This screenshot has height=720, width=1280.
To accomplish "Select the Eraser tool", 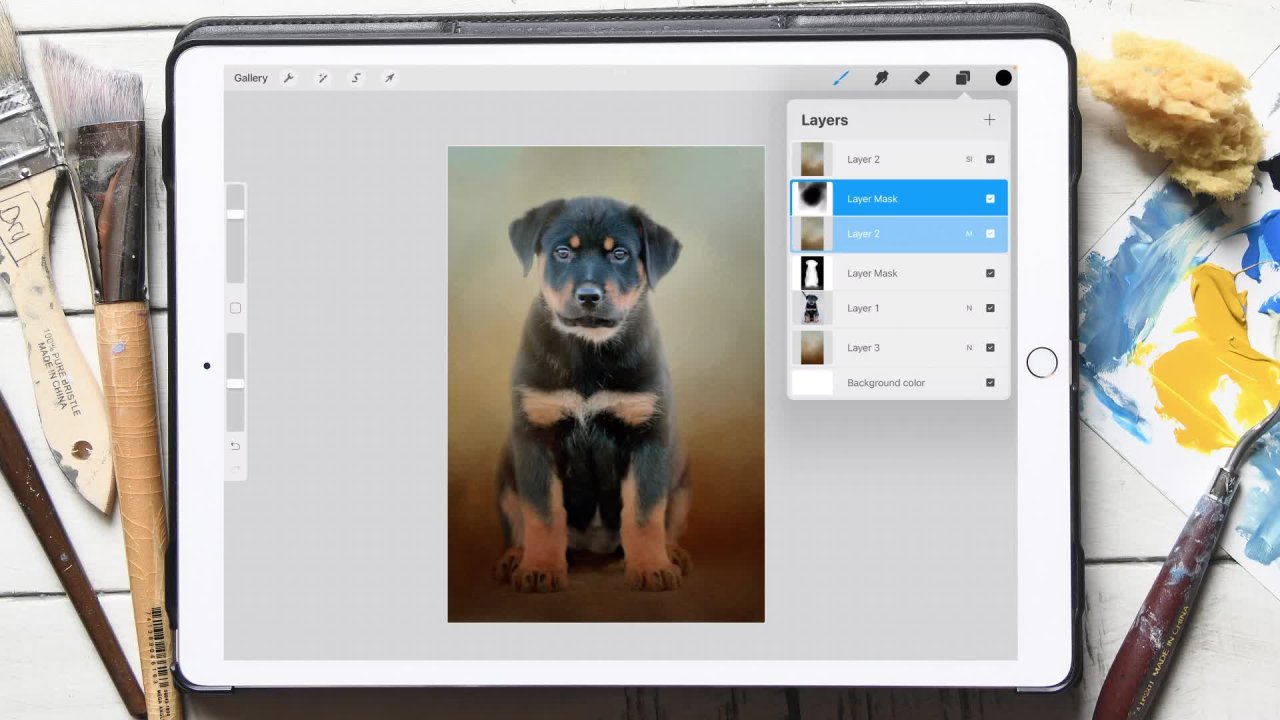I will 922,78.
